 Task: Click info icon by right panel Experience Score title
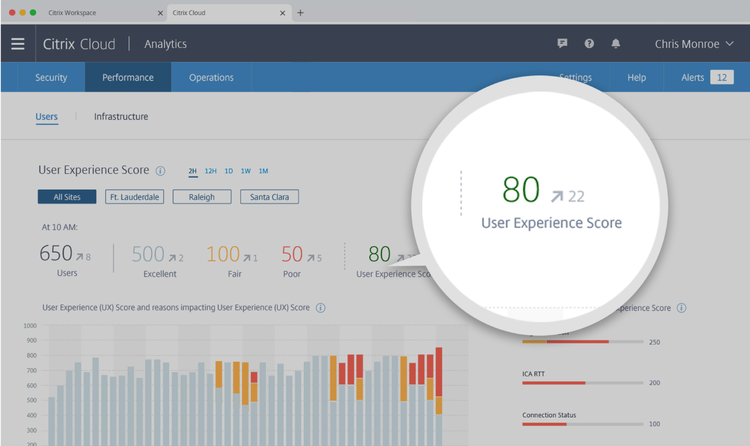point(682,308)
